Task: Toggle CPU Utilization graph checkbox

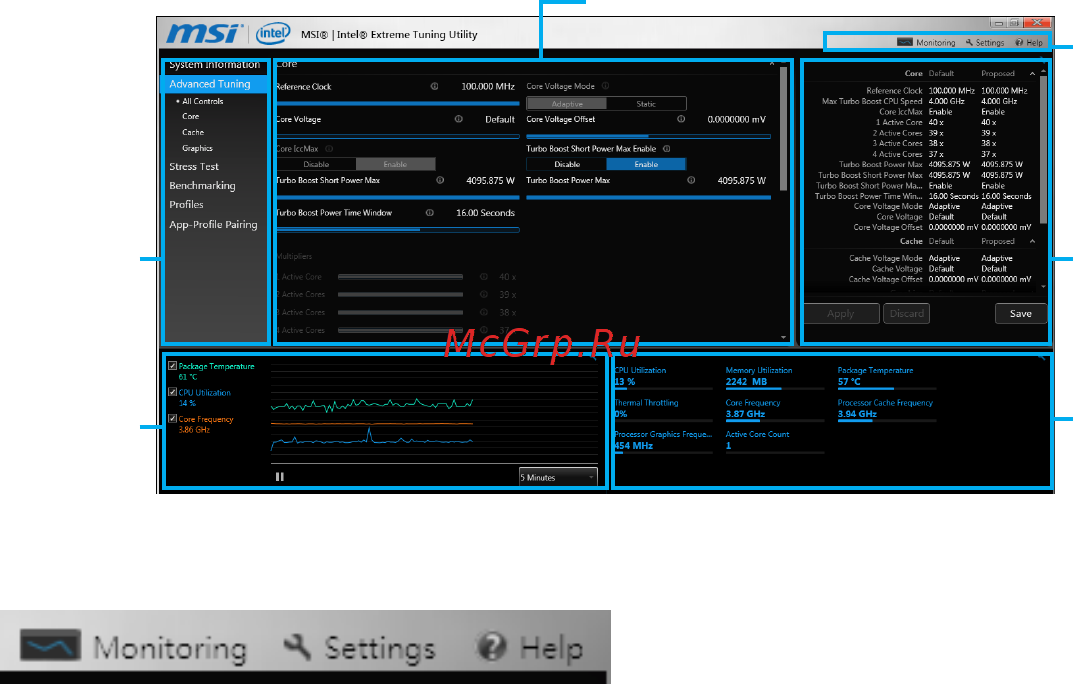Action: (172, 392)
